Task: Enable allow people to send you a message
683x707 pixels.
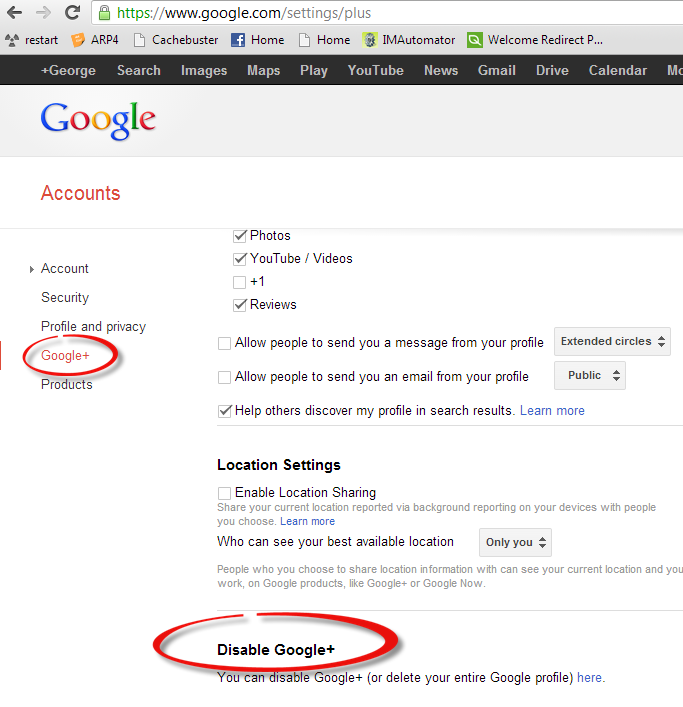Action: tap(224, 343)
